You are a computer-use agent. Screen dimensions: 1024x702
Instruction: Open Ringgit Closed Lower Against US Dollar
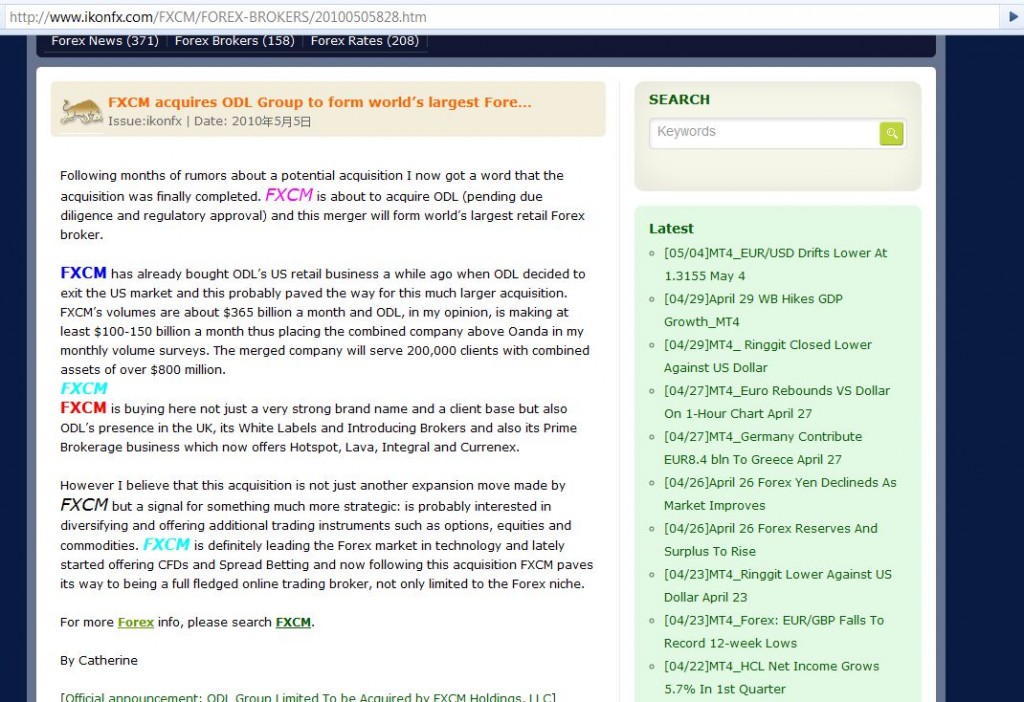(x=767, y=356)
